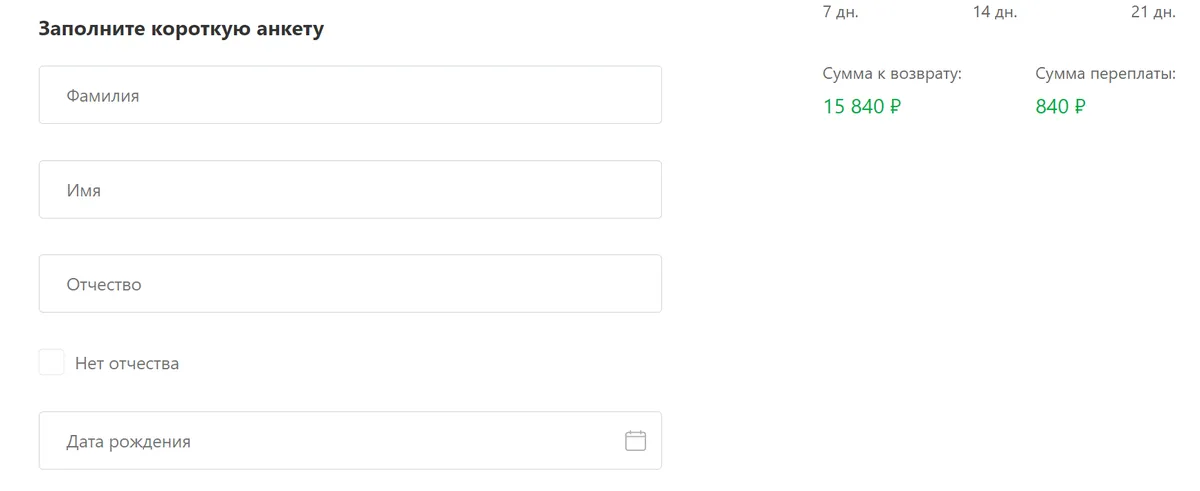Click ruble sign after 15 840
This screenshot has height=491, width=1200.
click(895, 106)
